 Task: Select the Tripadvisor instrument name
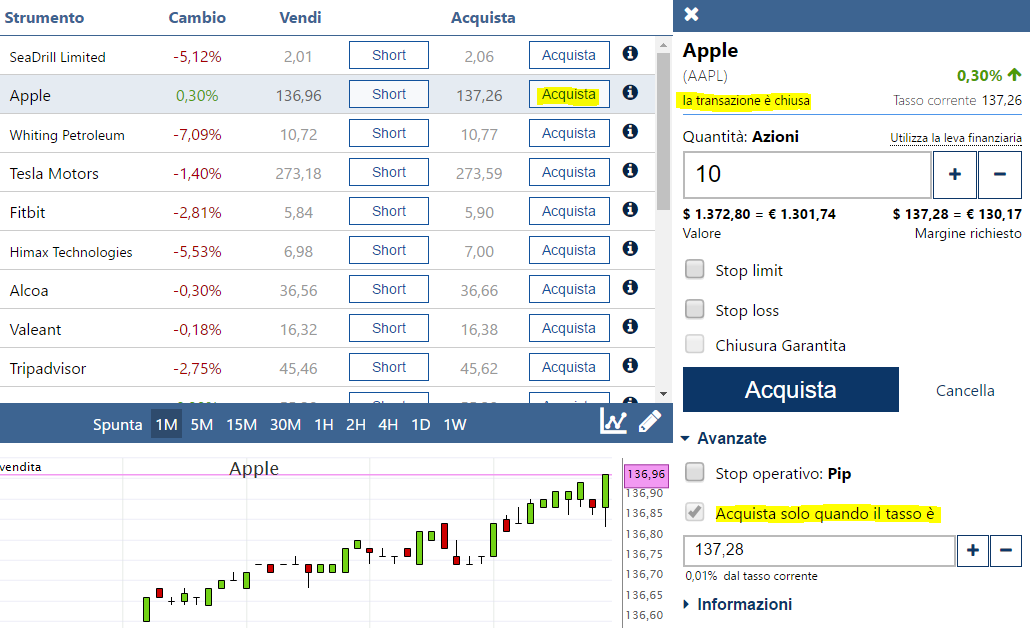pos(48,369)
